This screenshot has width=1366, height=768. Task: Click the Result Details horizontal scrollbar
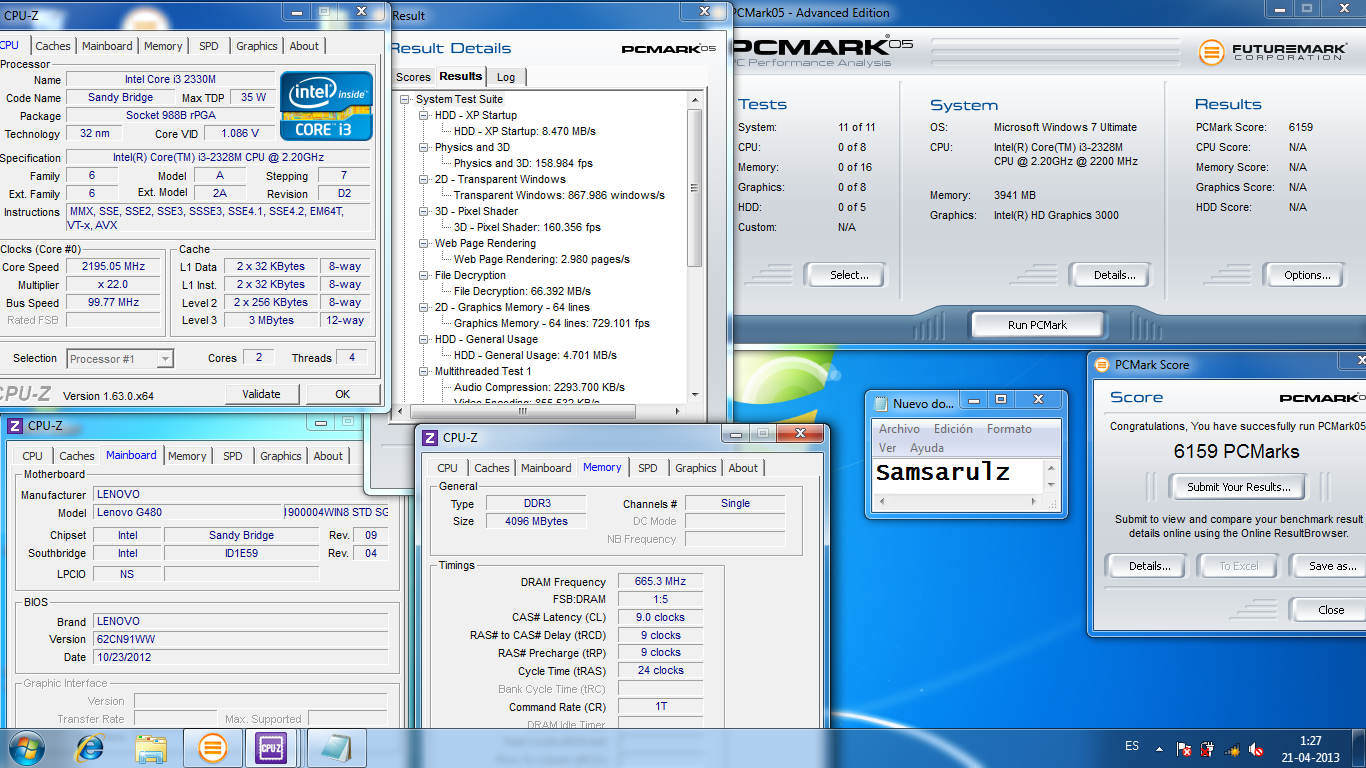(538, 409)
